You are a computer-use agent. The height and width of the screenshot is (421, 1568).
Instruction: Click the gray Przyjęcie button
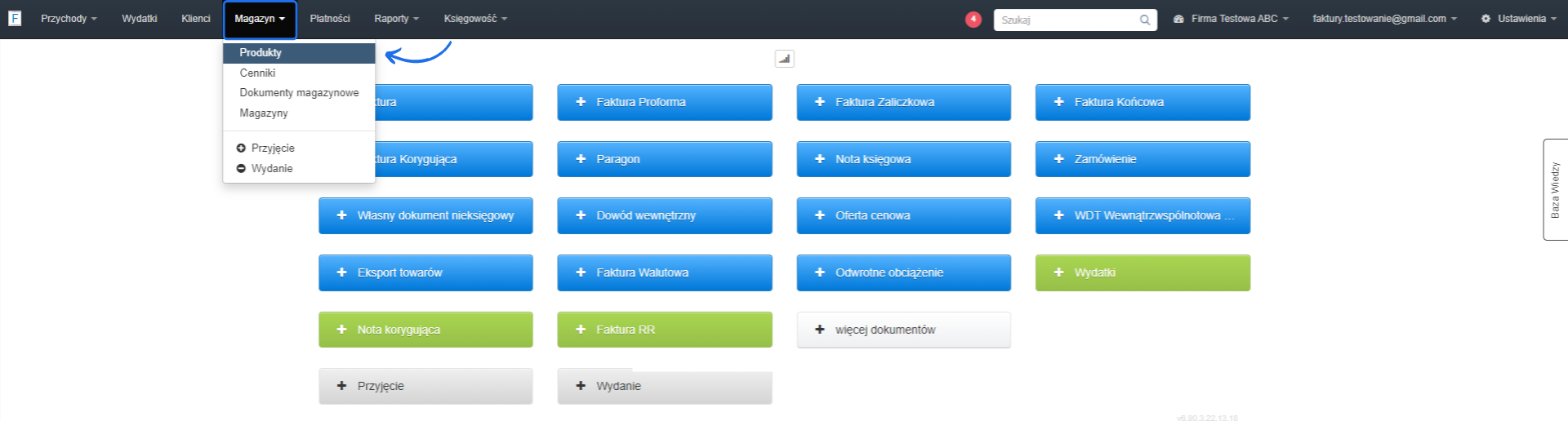(x=425, y=386)
